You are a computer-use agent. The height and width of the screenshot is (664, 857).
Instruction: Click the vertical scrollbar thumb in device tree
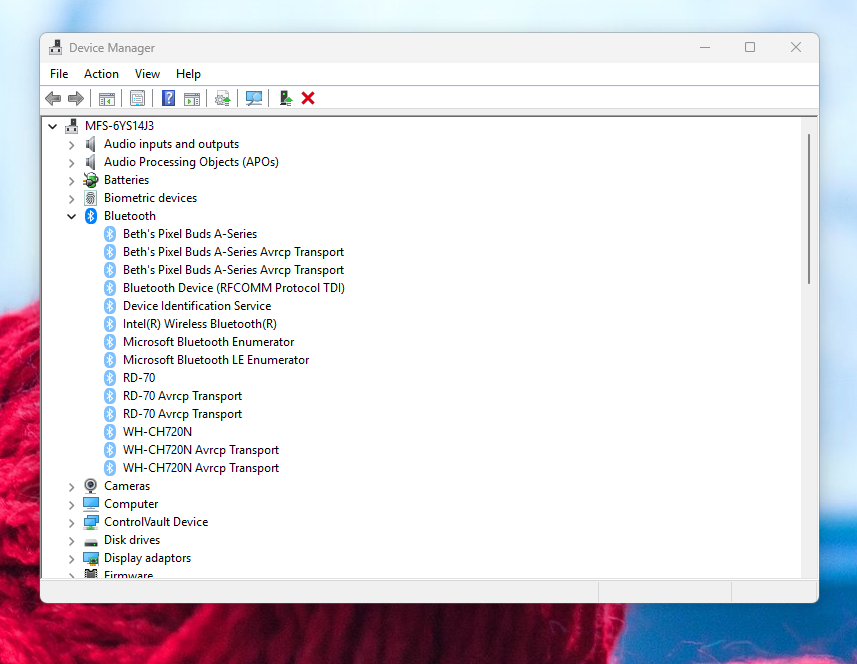pyautogui.click(x=809, y=209)
